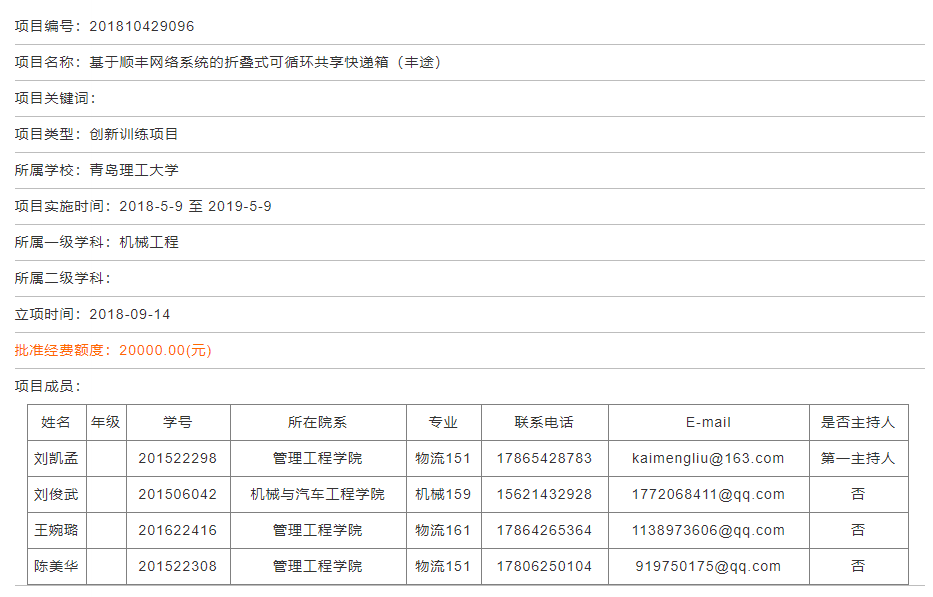Click the first-level discipline 机械工程
Image resolution: width=933 pixels, height=597 pixels.
148,242
